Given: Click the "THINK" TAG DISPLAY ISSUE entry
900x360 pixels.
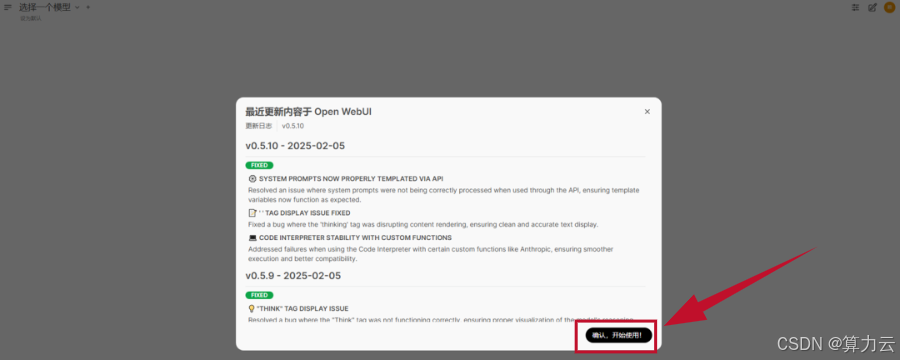Looking at the screenshot, I should 302,309.
